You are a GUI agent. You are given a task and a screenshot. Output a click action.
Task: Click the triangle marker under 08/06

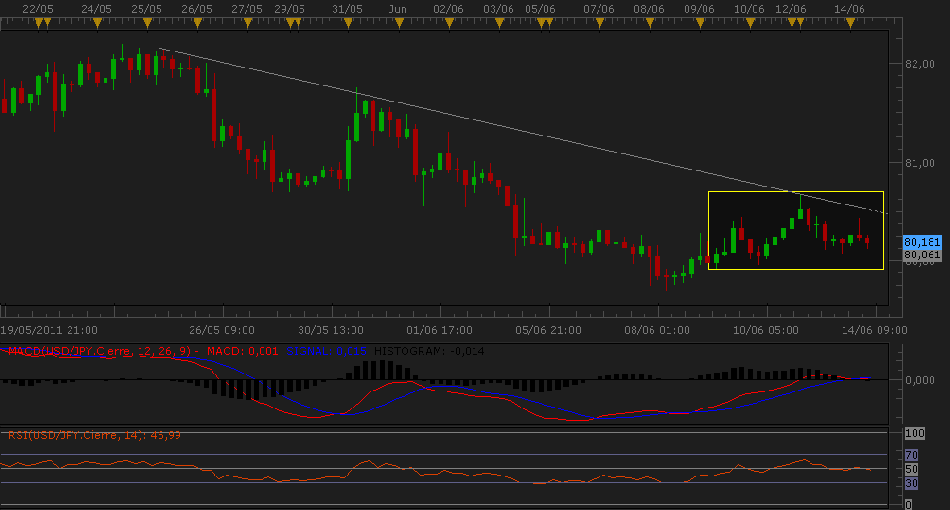pyautogui.click(x=650, y=23)
